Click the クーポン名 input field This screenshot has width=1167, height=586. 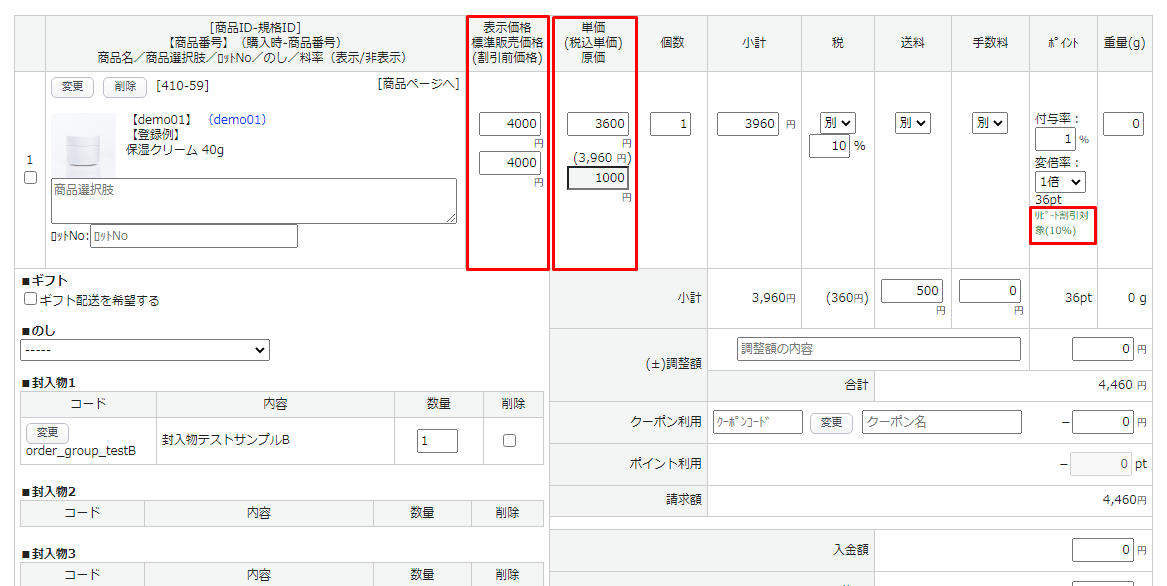point(942,421)
